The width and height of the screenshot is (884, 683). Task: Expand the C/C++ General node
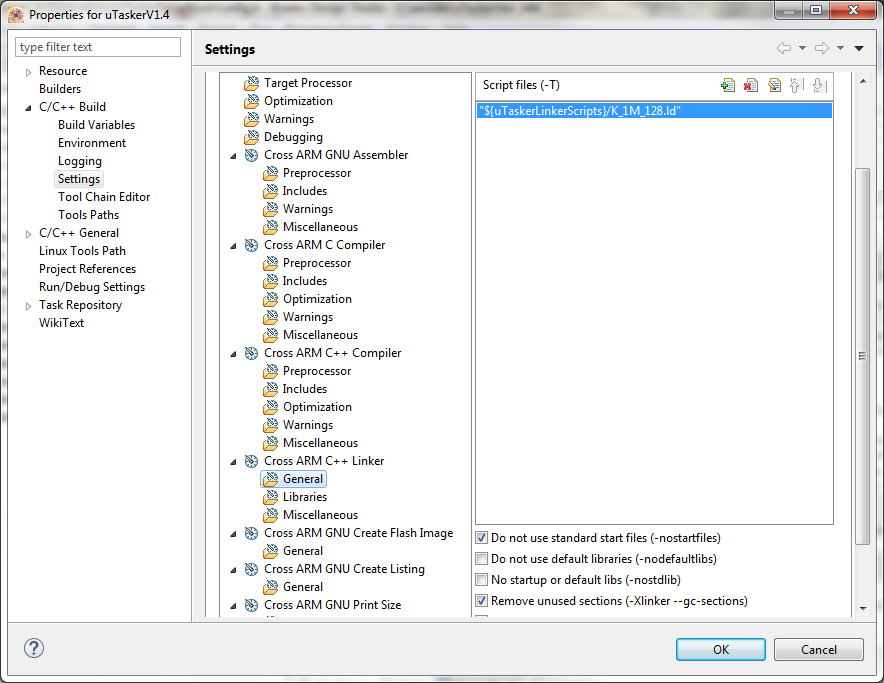pyautogui.click(x=28, y=234)
